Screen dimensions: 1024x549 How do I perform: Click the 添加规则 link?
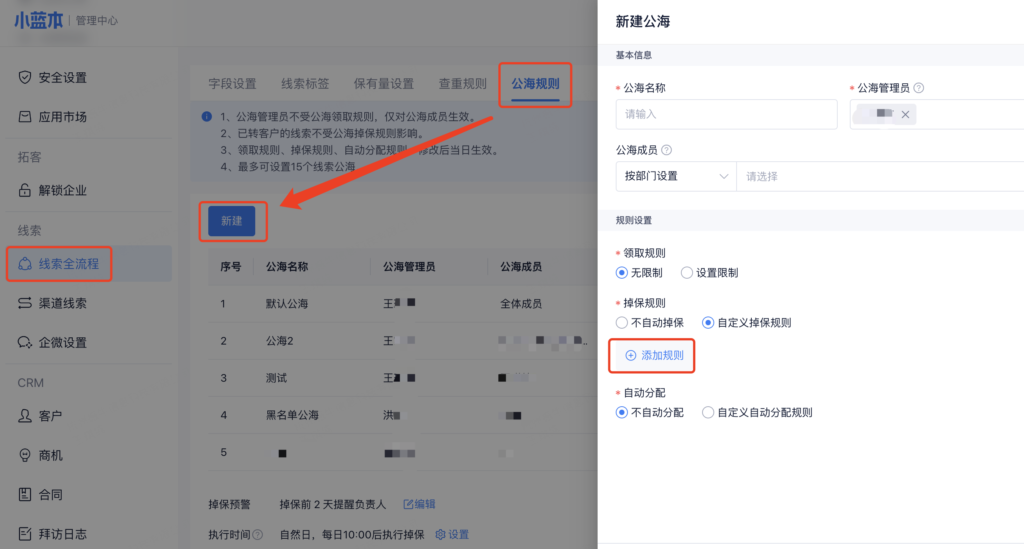[653, 355]
